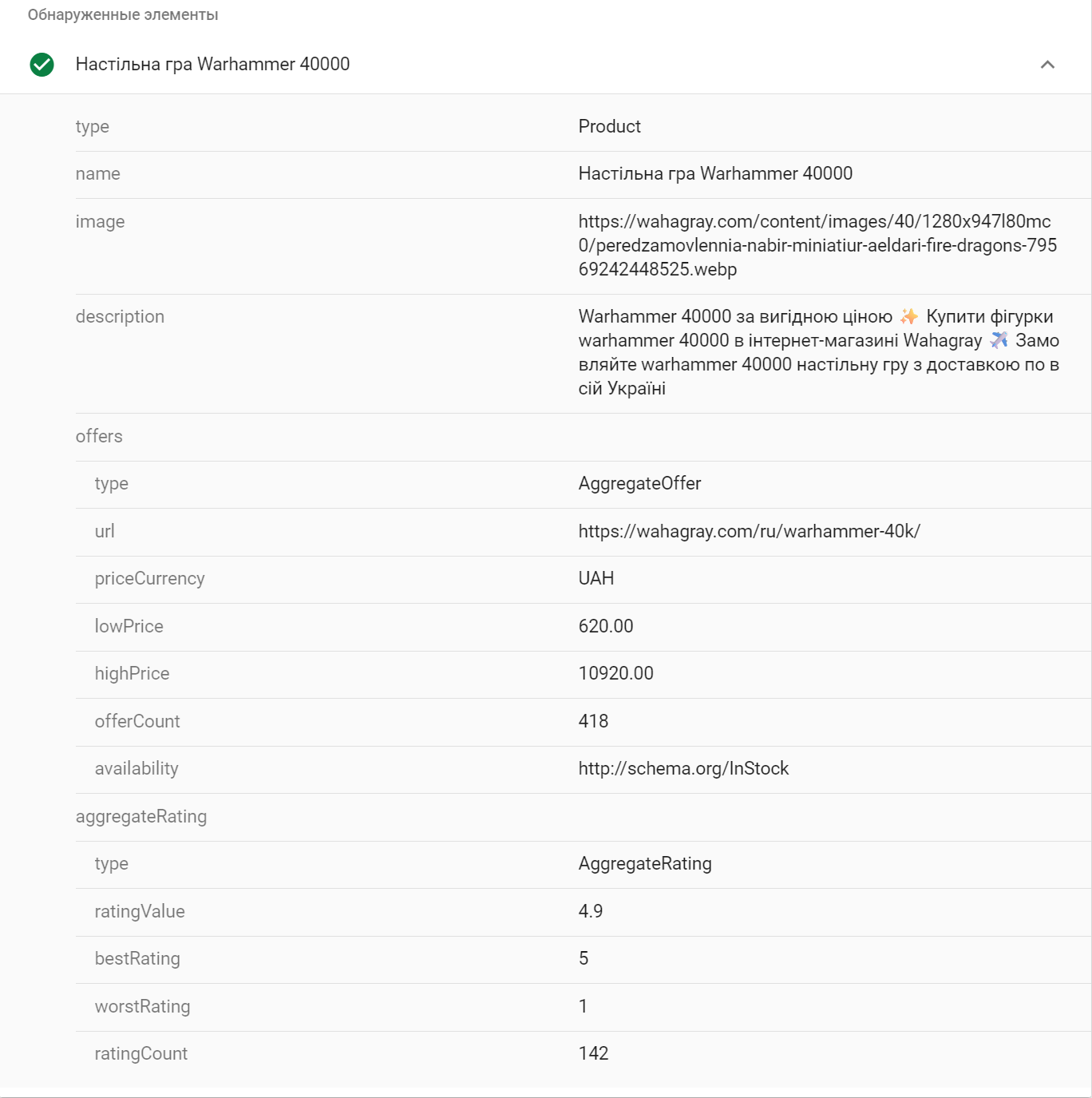Click the 'worstRating' property label
Screen dimensions: 1092x1098
[142, 1006]
